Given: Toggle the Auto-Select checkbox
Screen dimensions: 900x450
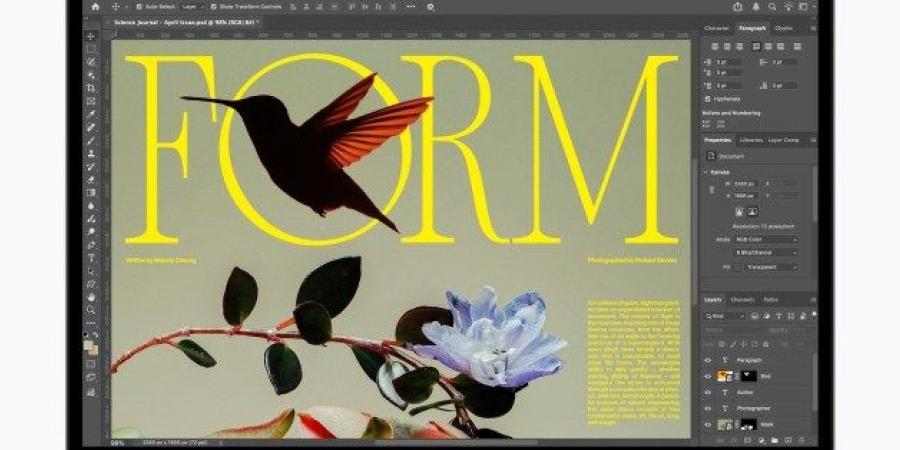Looking at the screenshot, I should tap(139, 7).
